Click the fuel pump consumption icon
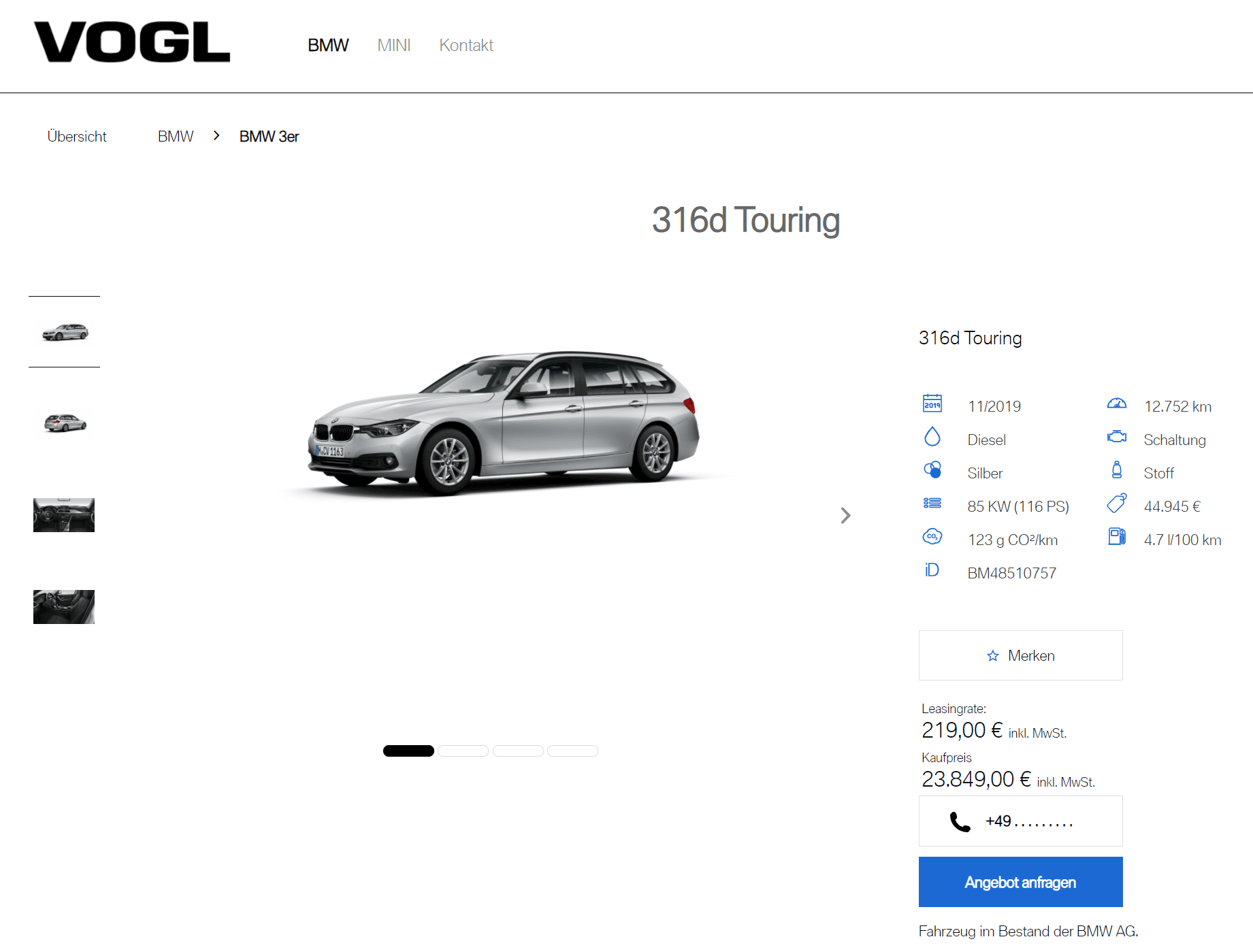The width and height of the screenshot is (1253, 952). (x=1116, y=537)
